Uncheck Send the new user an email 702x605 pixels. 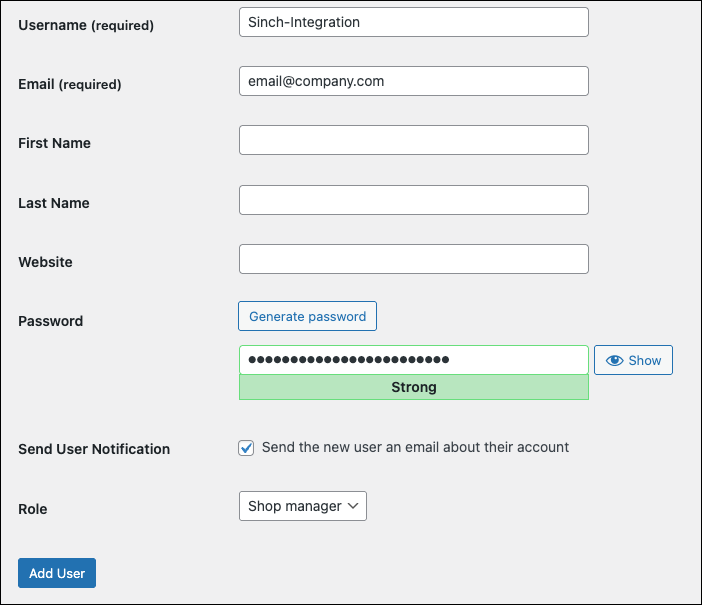tap(246, 448)
